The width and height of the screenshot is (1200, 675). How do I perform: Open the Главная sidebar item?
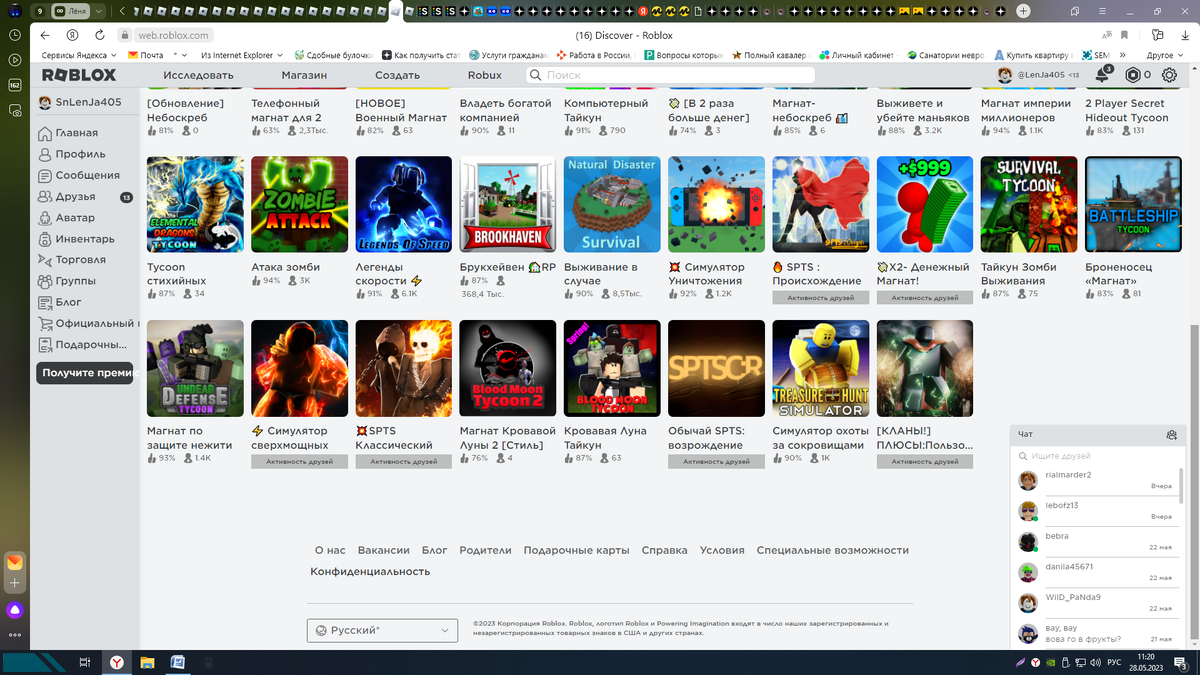point(77,133)
